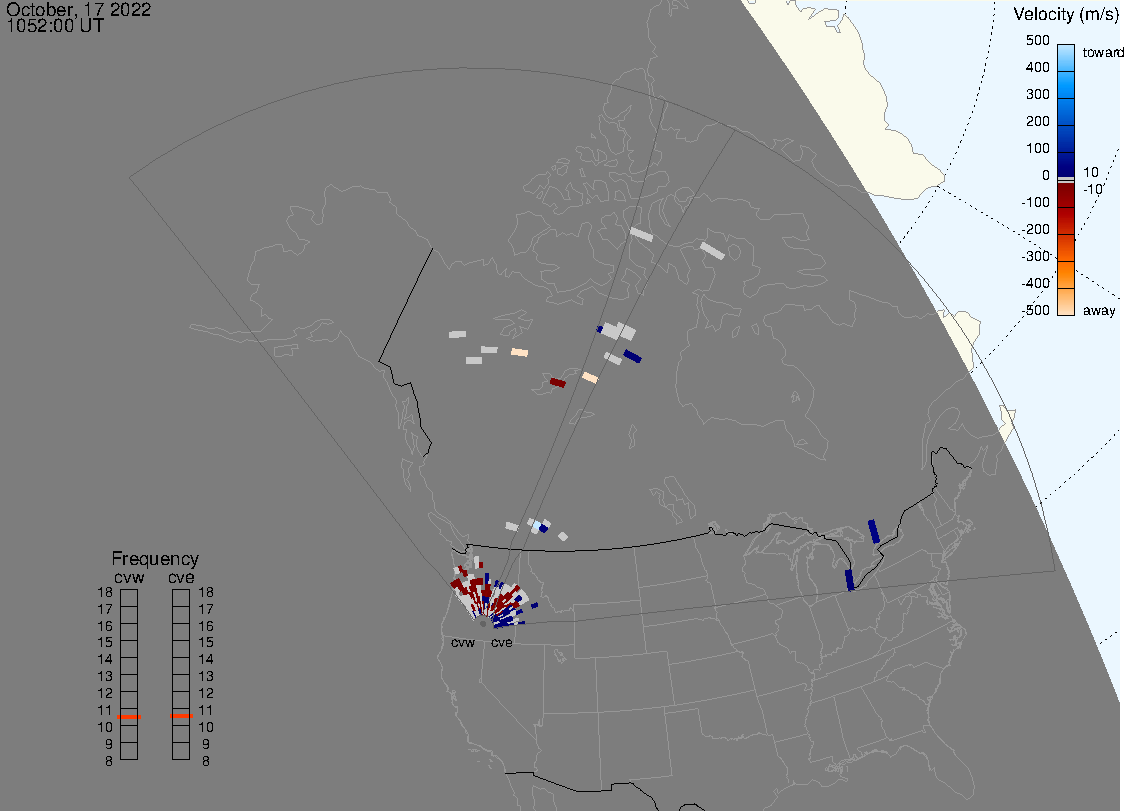1124x811 pixels.
Task: Pick the dark red segment of velocity color bar
Action: pos(1066,195)
